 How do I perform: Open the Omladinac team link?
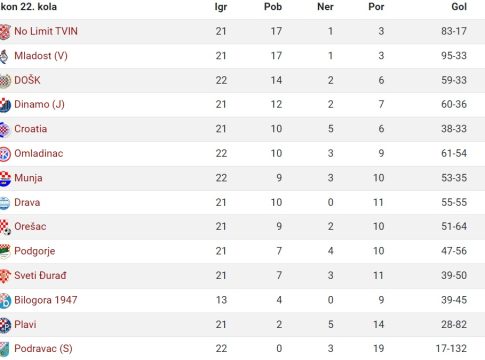tap(39, 153)
